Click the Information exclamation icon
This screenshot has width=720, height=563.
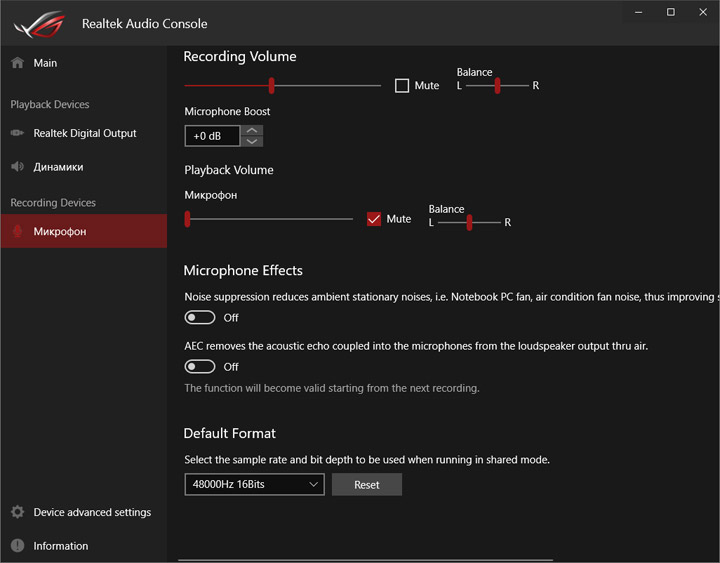(17, 546)
